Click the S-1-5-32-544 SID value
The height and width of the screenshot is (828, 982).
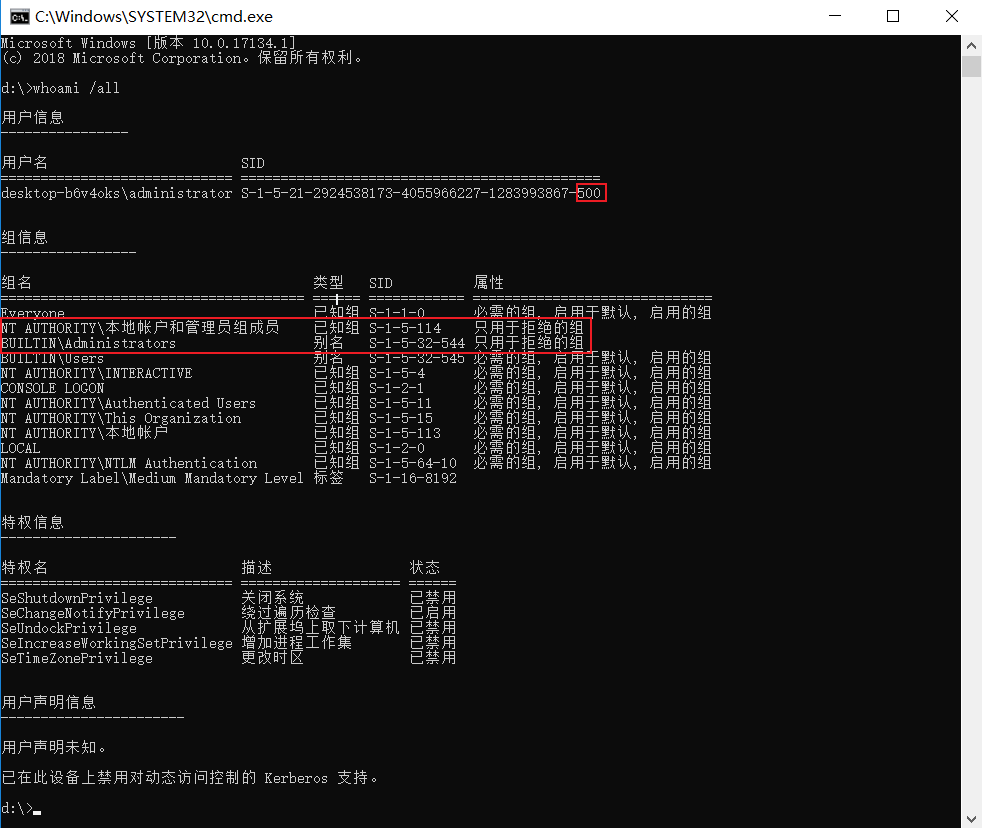point(416,343)
